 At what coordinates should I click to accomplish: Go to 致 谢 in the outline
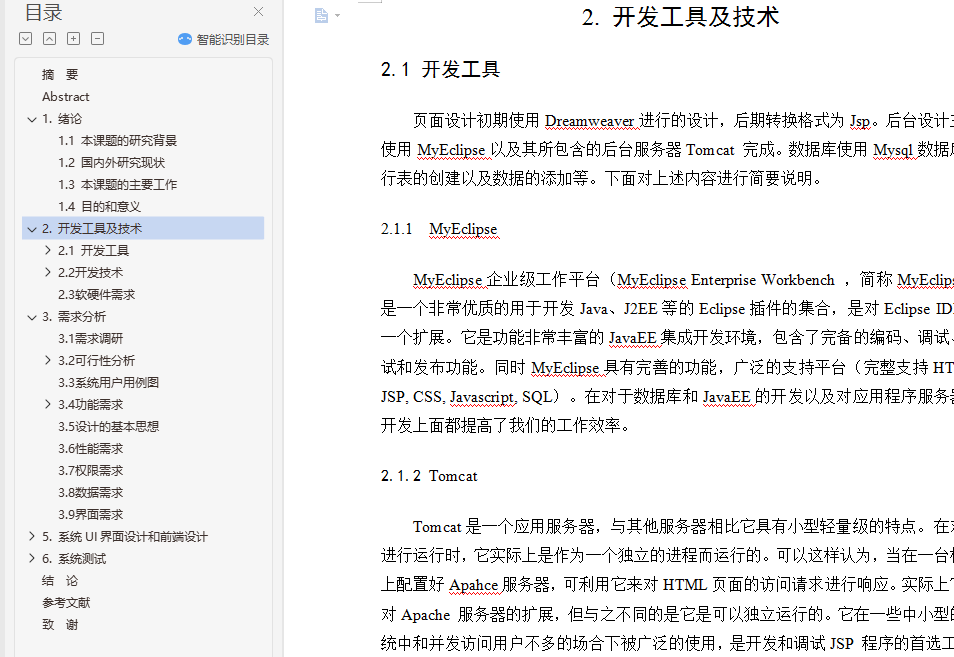60,624
